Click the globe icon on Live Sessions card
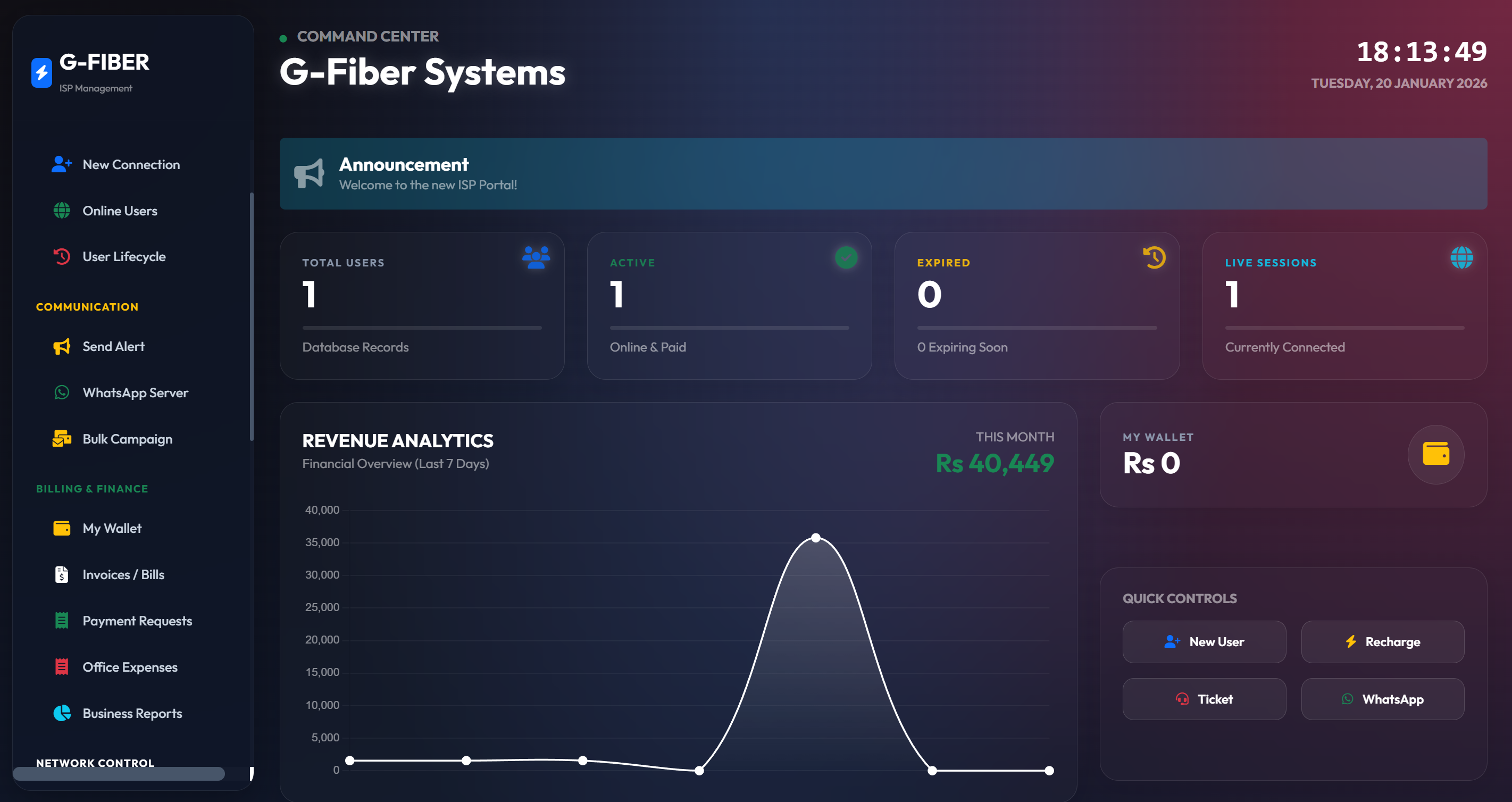The image size is (1512, 802). pyautogui.click(x=1461, y=257)
